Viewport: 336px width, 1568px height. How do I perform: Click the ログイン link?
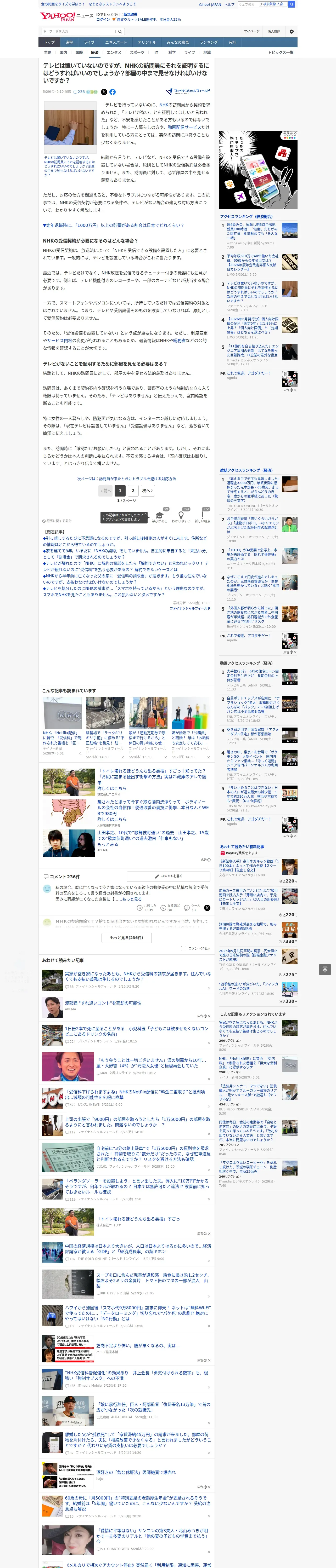pos(103,20)
